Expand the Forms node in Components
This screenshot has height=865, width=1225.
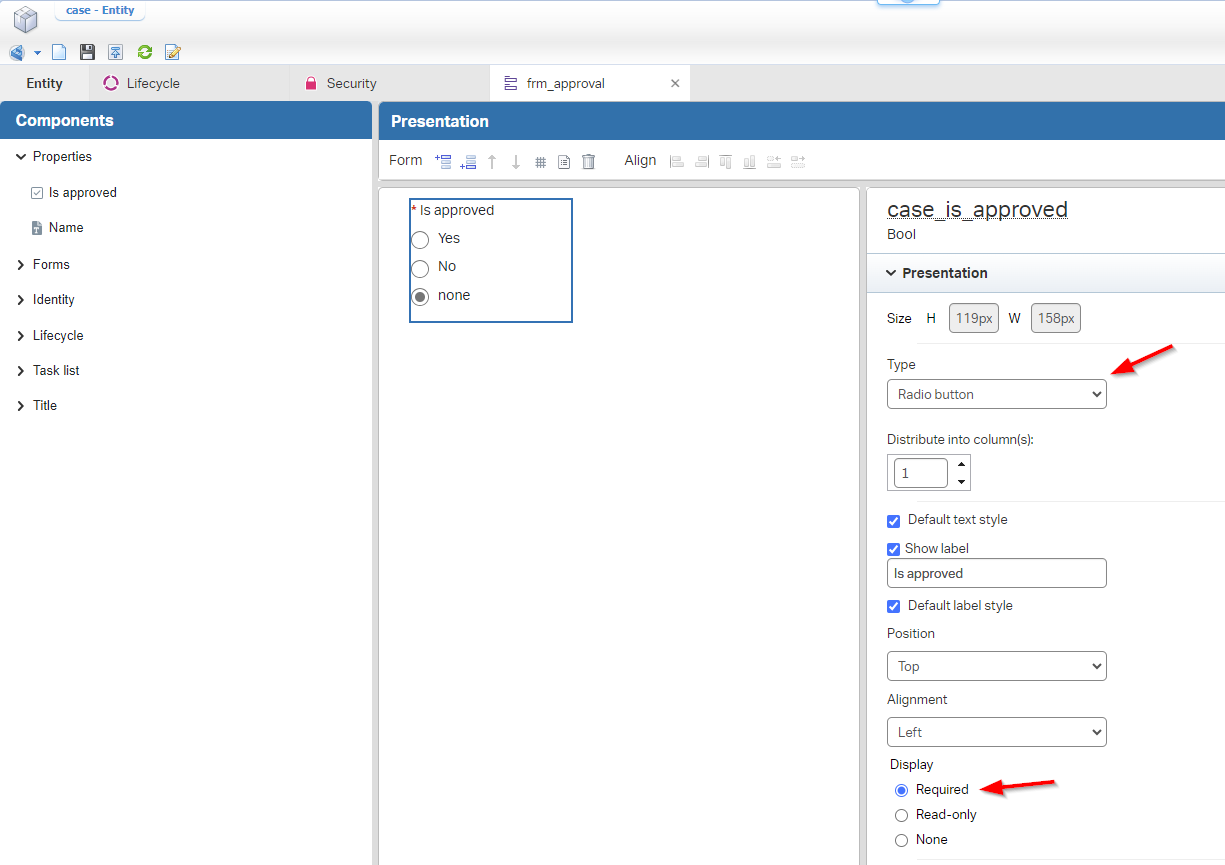pos(21,265)
